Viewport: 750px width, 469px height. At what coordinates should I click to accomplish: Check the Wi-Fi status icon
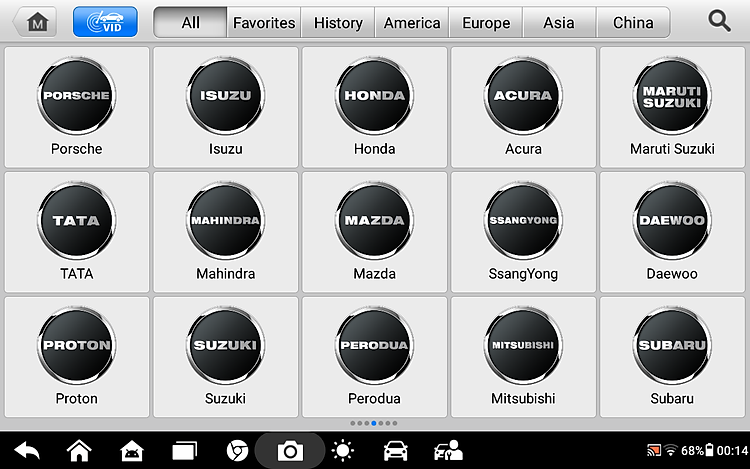[x=671, y=450]
